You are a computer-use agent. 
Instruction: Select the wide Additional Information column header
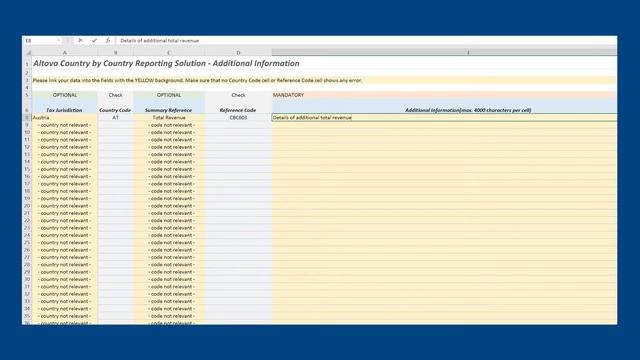[x=444, y=53]
